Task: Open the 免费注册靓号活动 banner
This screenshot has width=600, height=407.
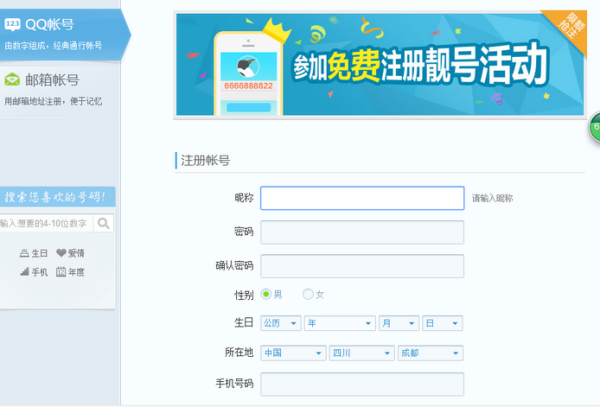Action: point(380,64)
